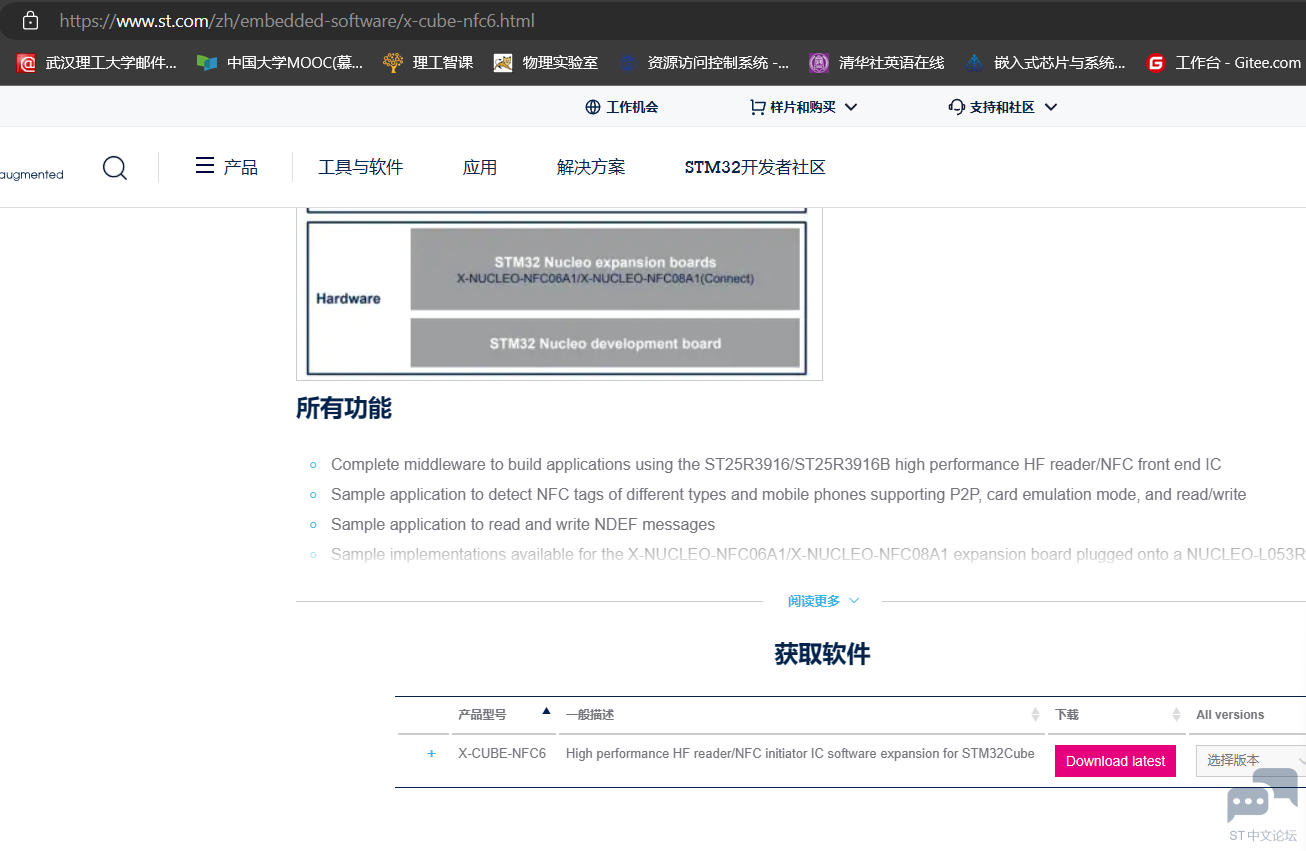Expand the X-CUBE-NFC6 row with plus
1306x851 pixels.
pos(432,754)
